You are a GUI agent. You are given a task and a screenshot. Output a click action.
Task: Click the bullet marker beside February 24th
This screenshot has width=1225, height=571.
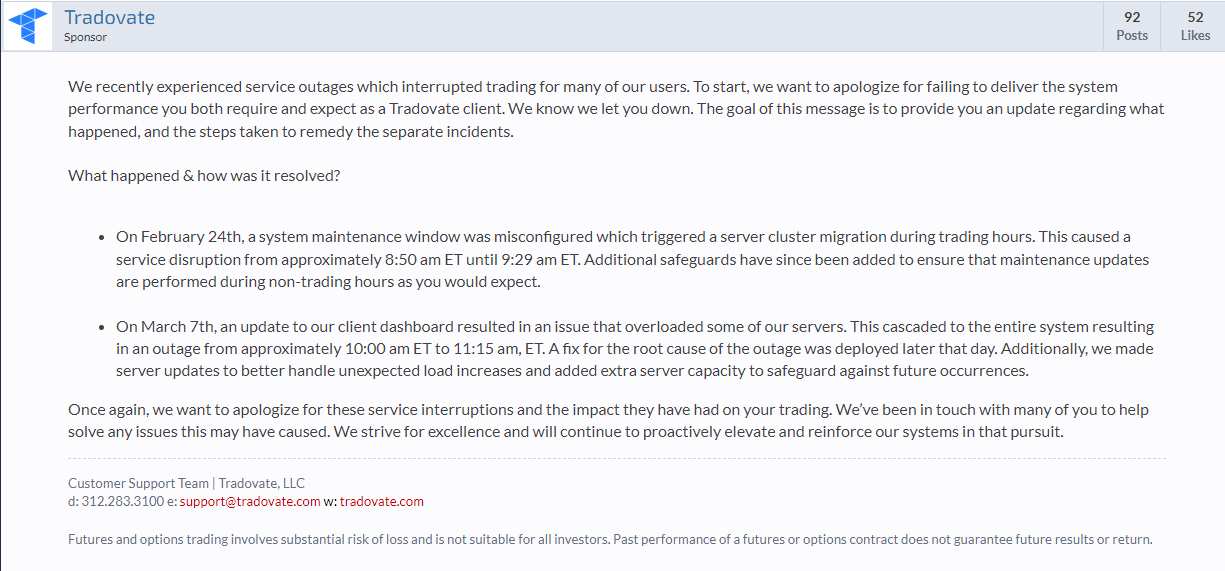(102, 238)
